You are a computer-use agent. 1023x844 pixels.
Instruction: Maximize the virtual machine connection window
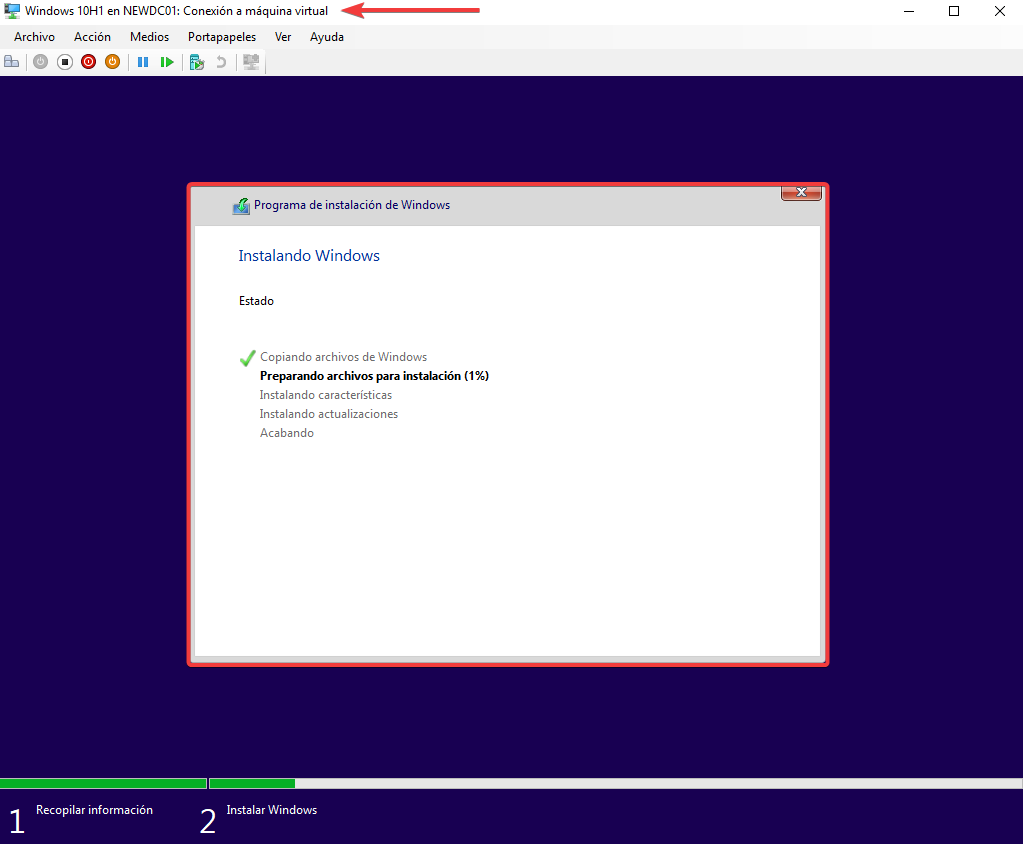[x=954, y=11]
